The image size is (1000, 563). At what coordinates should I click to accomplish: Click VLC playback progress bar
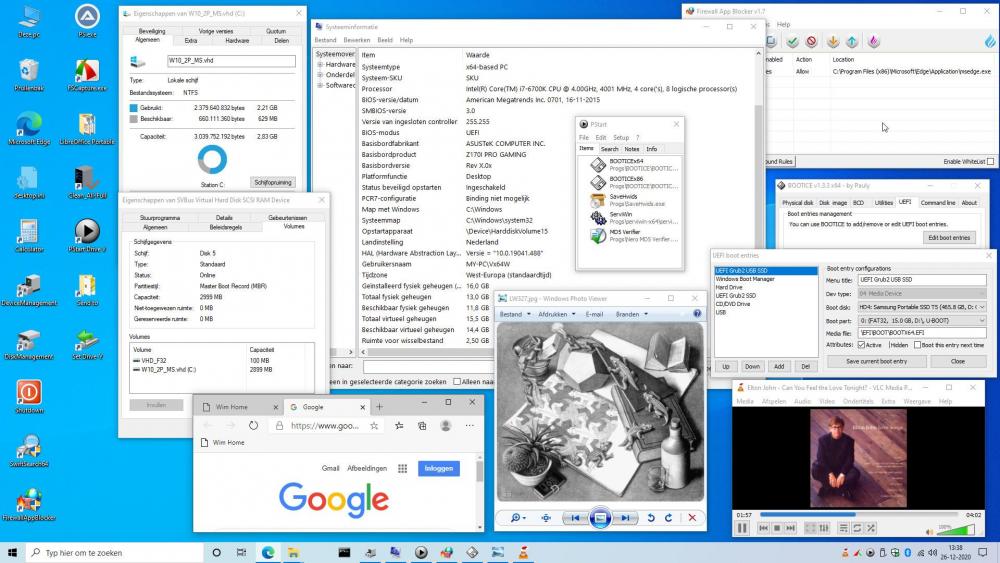point(858,514)
